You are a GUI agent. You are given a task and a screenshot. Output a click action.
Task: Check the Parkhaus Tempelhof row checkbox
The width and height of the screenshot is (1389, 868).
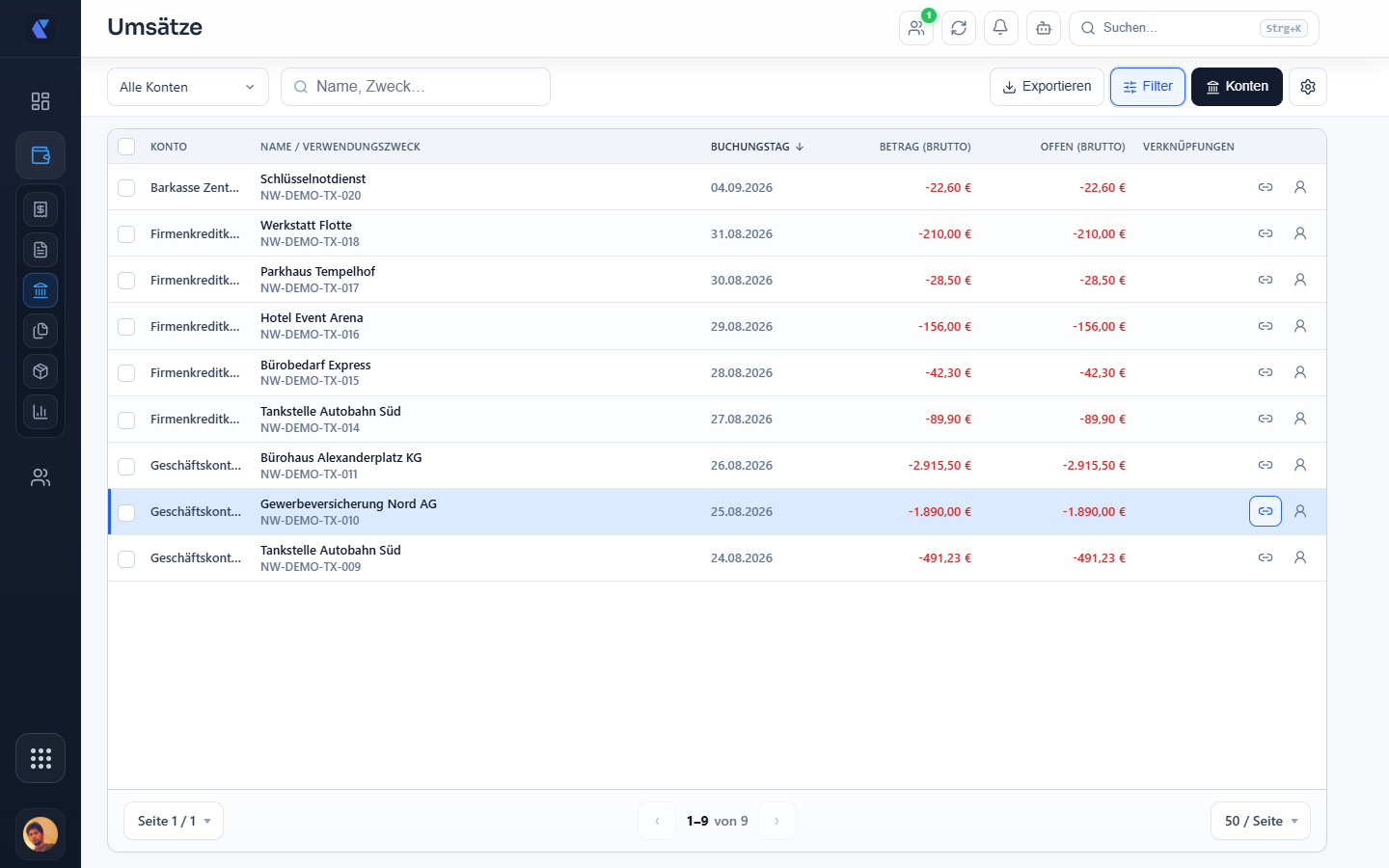(x=126, y=281)
